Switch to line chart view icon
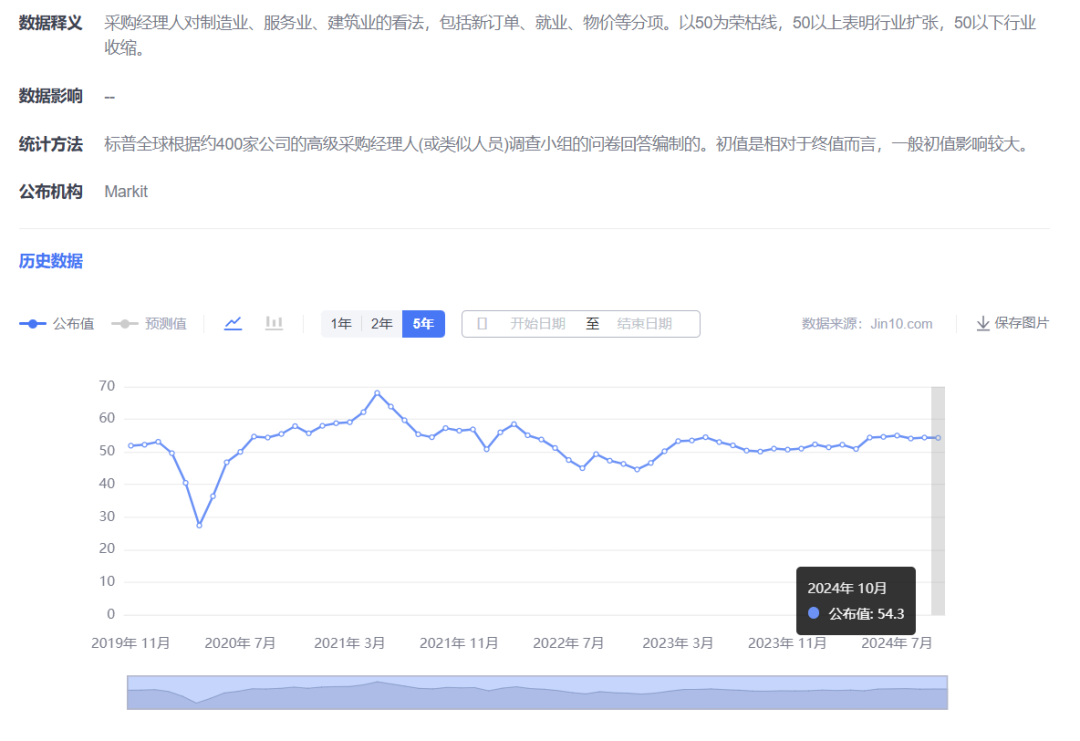 [x=233, y=323]
